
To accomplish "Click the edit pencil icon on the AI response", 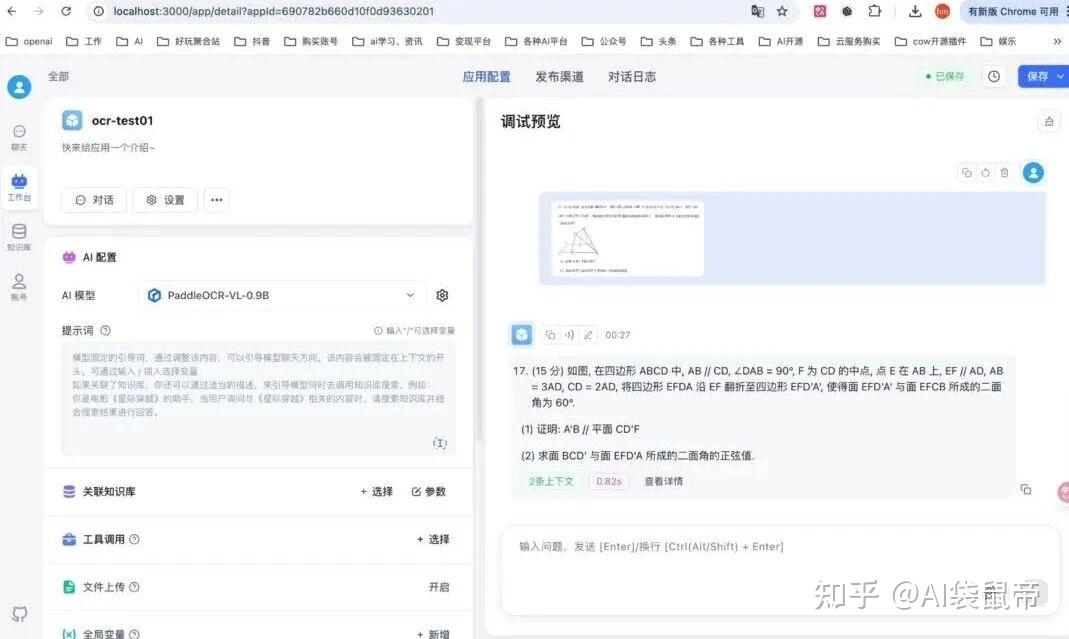I will pos(590,334).
